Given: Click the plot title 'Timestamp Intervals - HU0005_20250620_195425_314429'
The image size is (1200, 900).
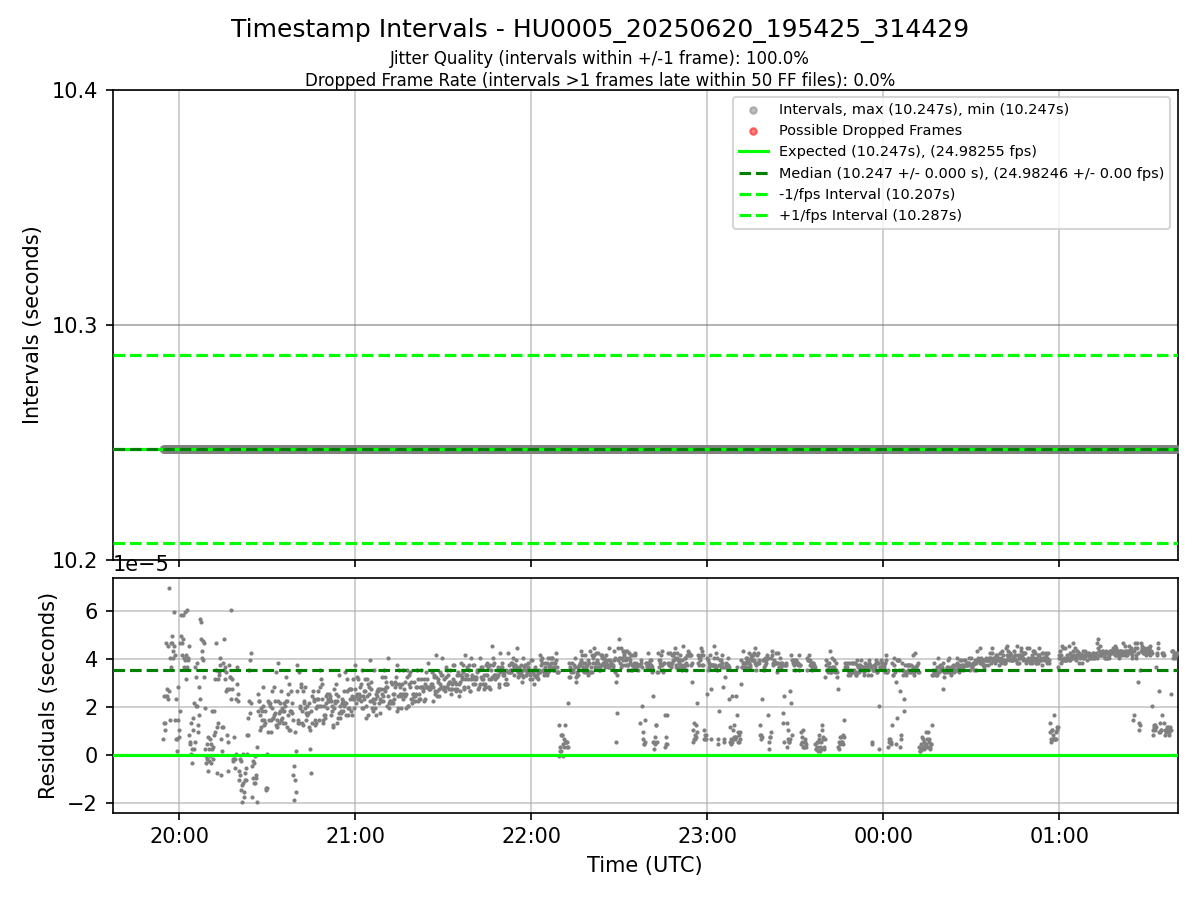Looking at the screenshot, I should point(600,29).
